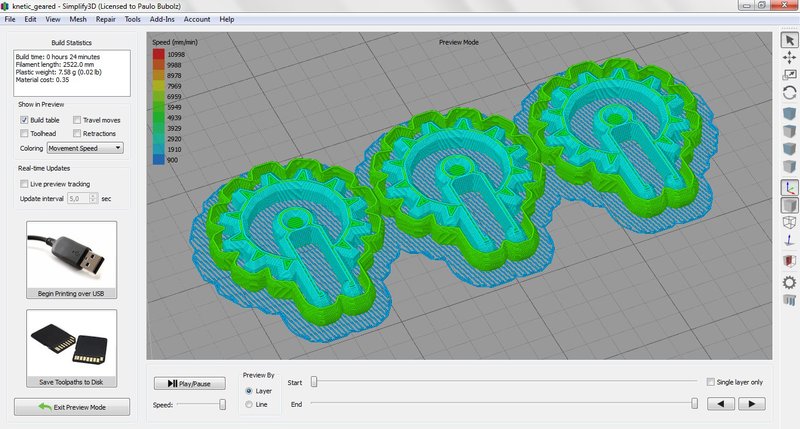Enable Travel moves in preview

click(x=77, y=120)
